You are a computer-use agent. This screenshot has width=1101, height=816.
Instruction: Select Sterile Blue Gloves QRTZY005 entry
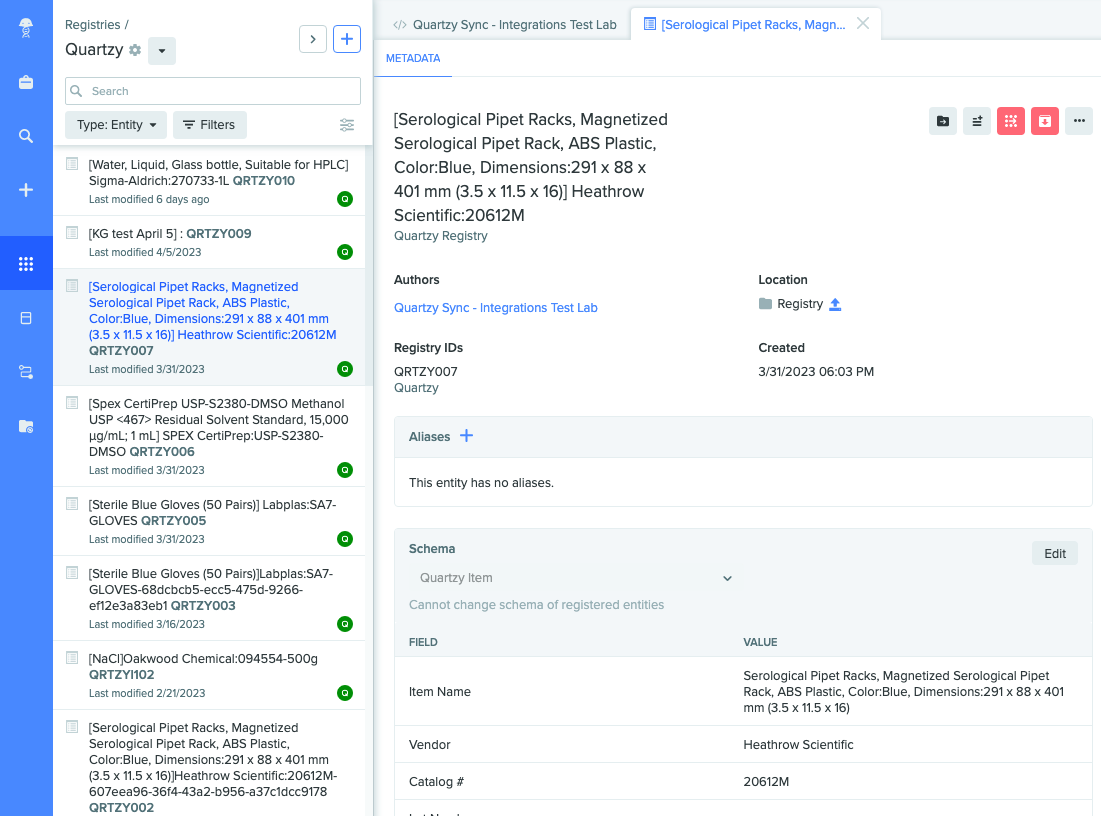tap(209, 521)
